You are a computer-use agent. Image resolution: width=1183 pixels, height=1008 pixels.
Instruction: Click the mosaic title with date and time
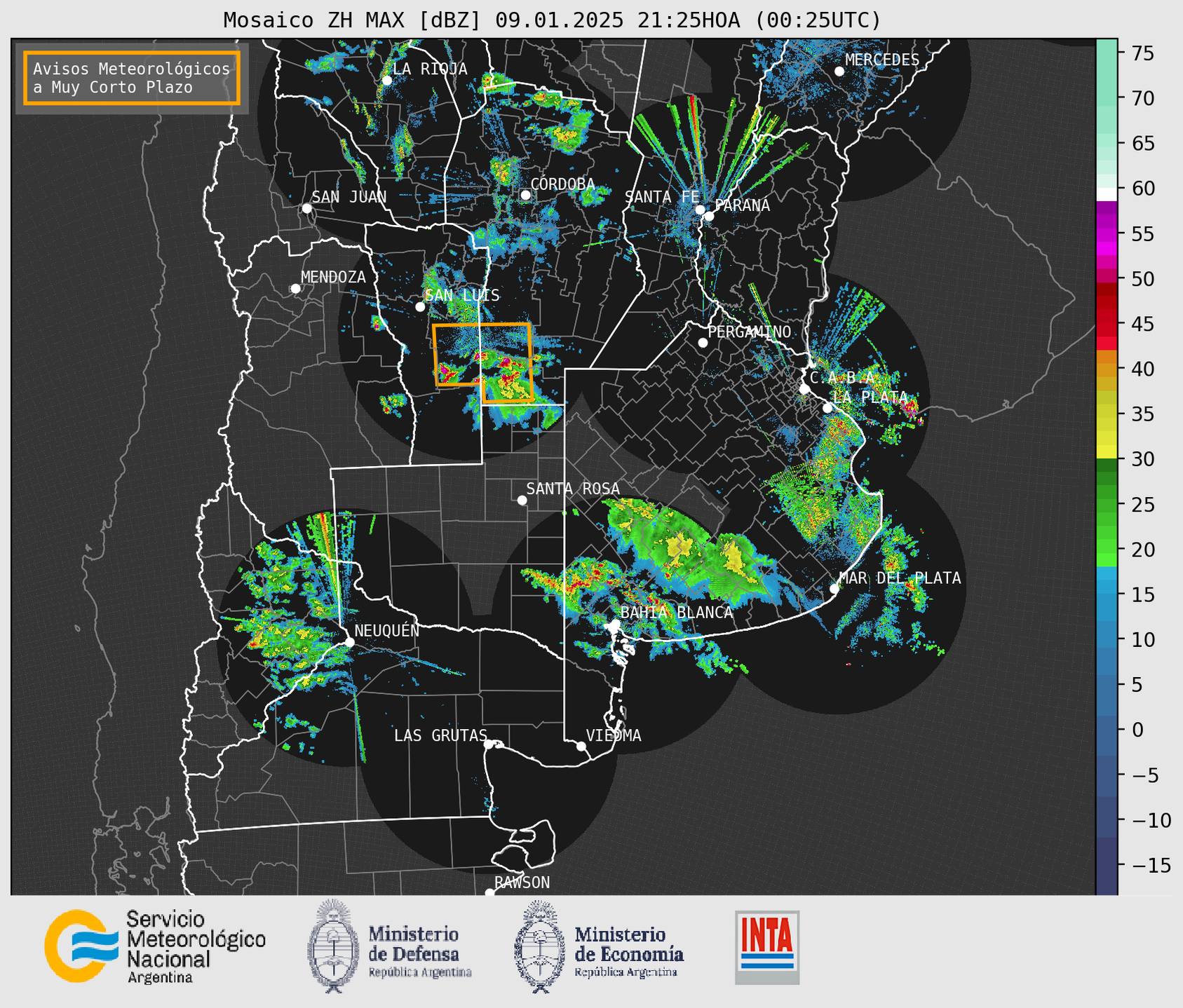552,20
